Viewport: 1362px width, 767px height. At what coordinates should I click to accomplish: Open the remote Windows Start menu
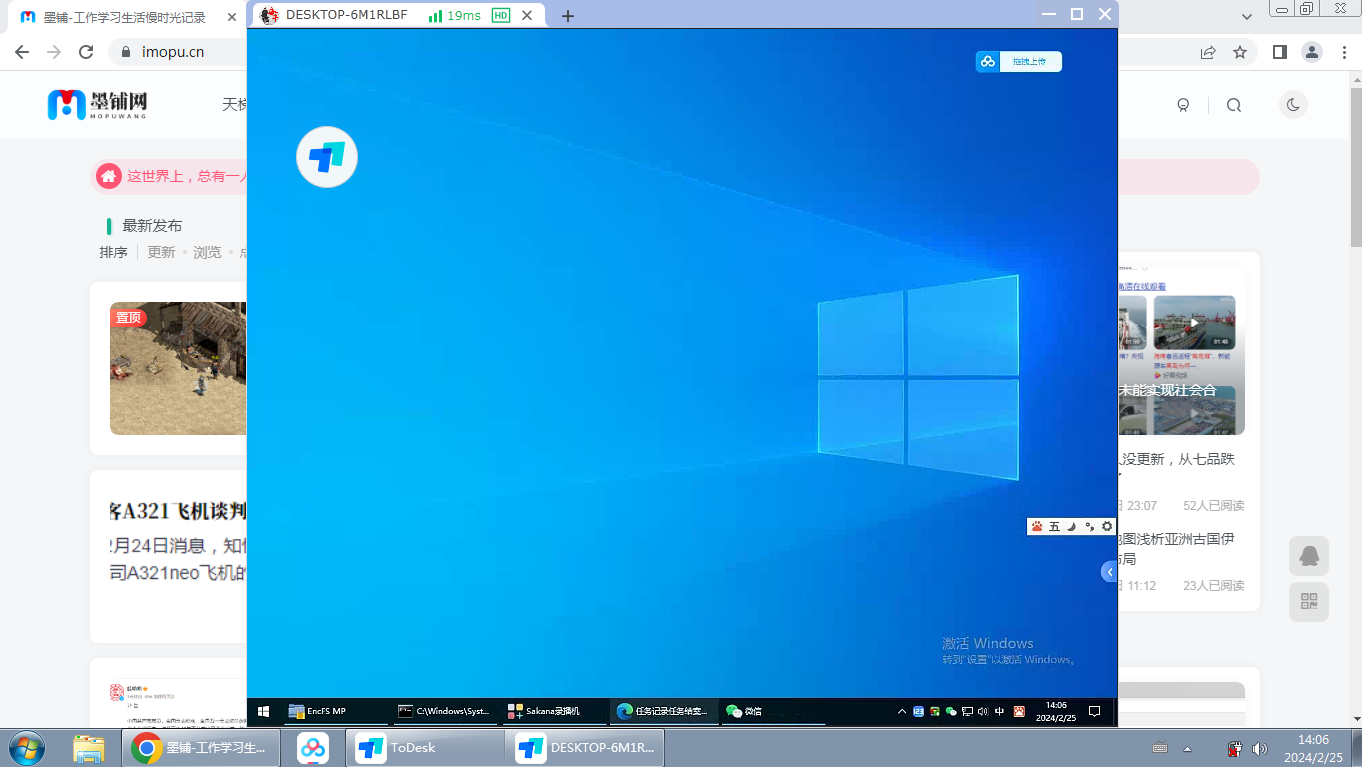pos(264,711)
